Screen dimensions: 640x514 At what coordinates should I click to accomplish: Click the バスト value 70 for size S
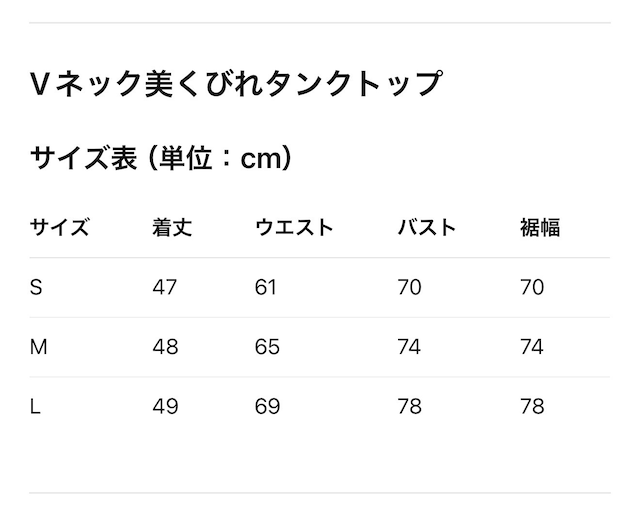coord(410,288)
